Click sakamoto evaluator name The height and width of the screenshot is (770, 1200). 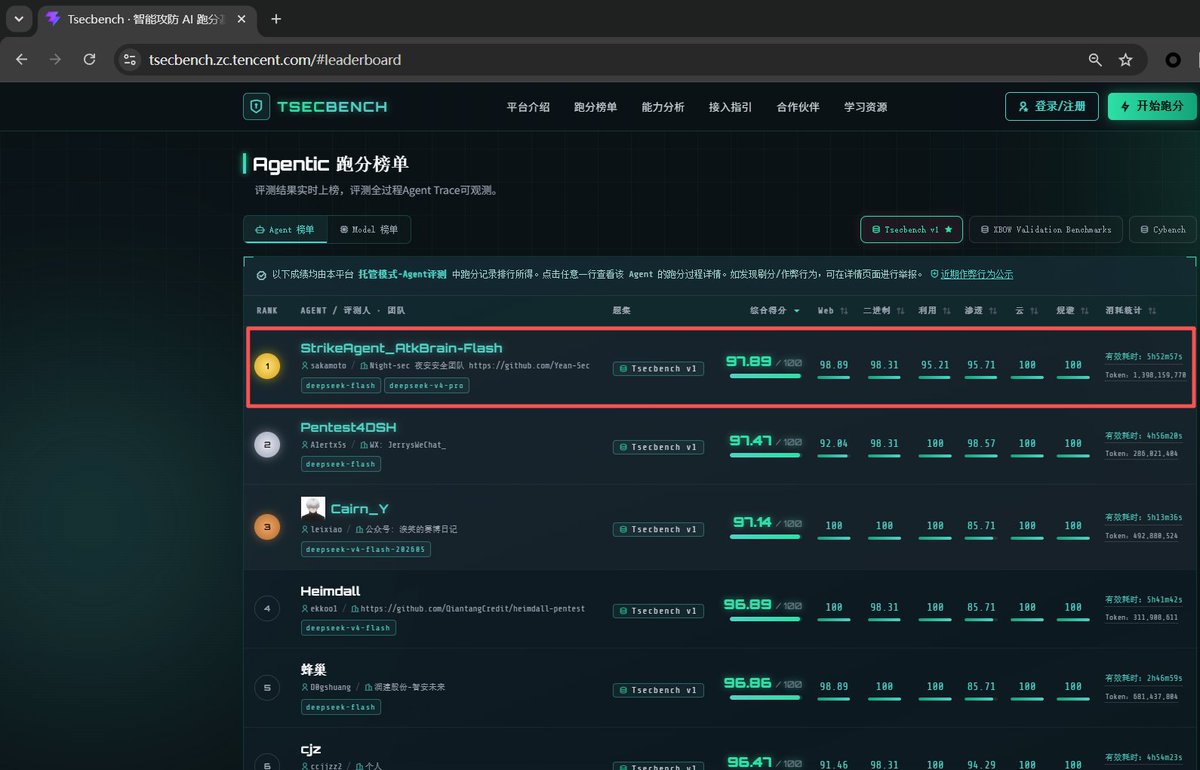327,366
